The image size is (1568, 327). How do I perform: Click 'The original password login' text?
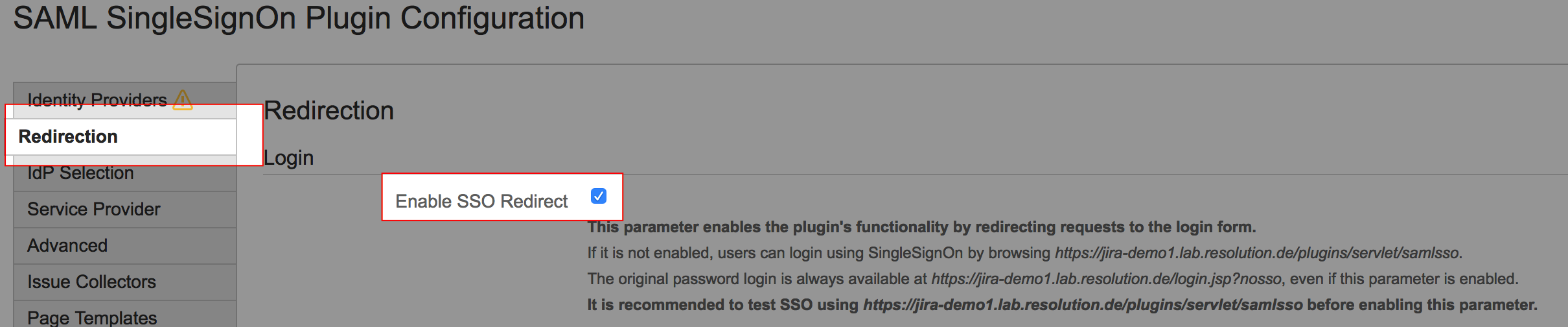tap(758, 279)
